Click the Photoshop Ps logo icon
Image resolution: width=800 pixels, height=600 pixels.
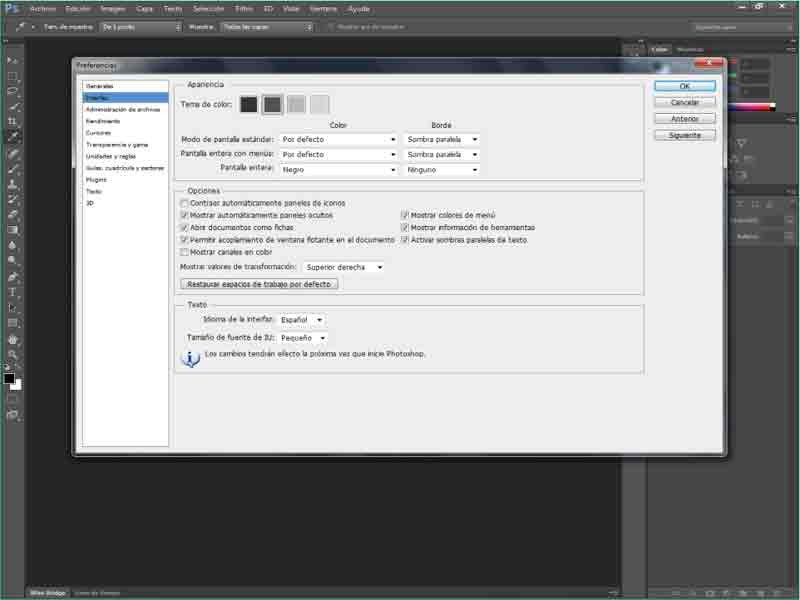click(11, 8)
